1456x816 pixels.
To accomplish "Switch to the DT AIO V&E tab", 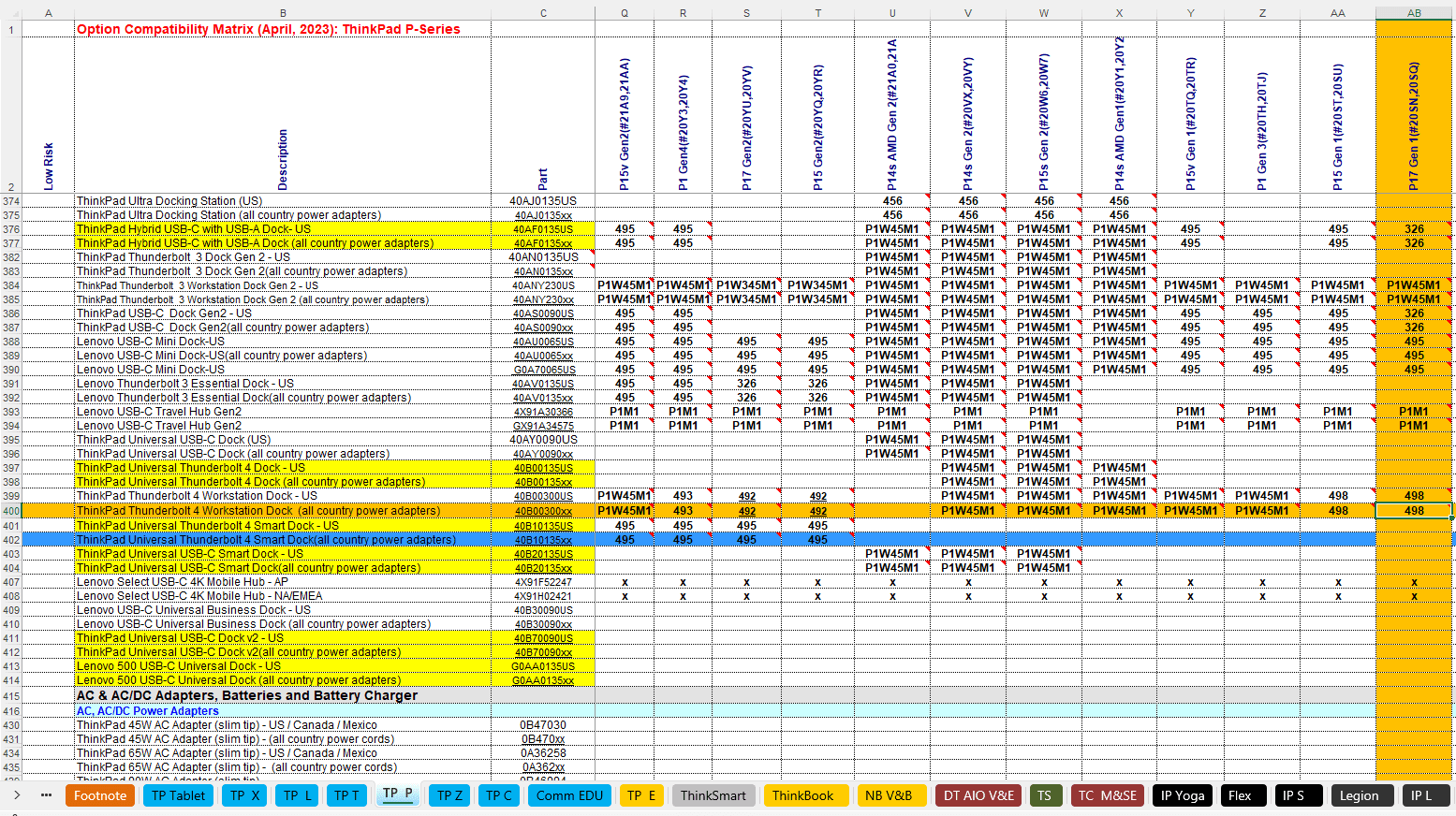I will click(978, 795).
